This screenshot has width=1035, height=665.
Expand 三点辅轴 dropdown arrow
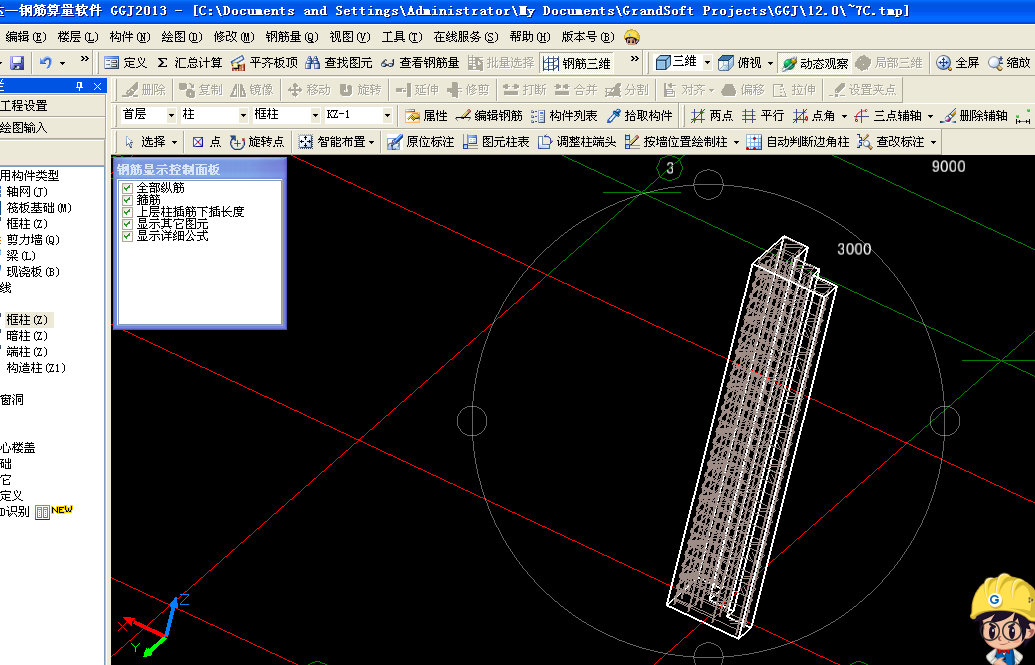click(930, 116)
